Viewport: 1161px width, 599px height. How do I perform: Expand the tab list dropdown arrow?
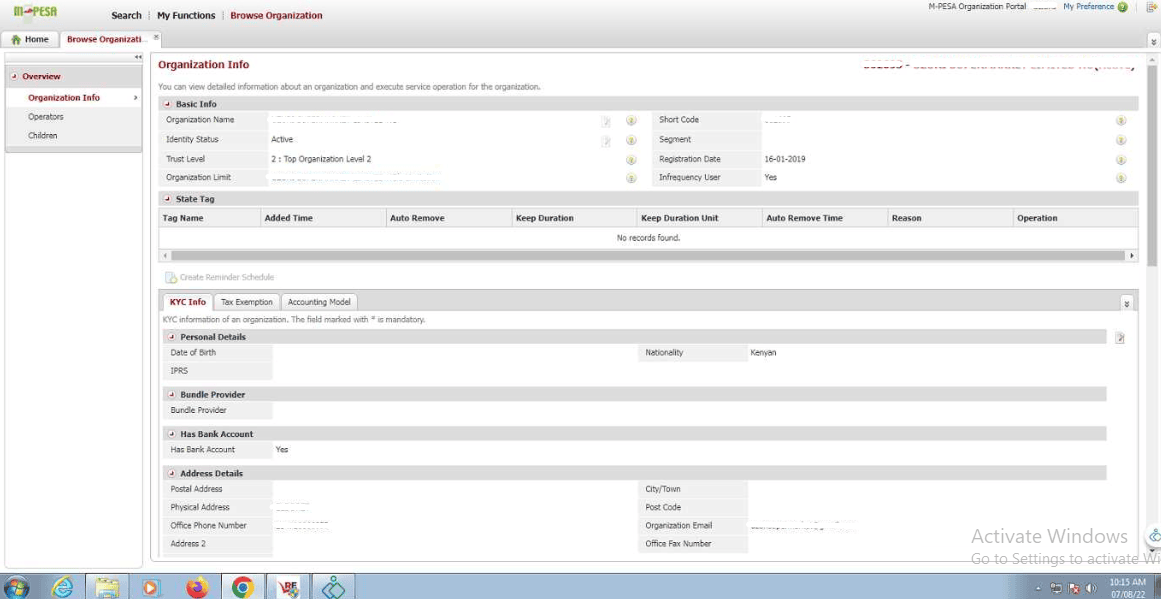point(1154,42)
